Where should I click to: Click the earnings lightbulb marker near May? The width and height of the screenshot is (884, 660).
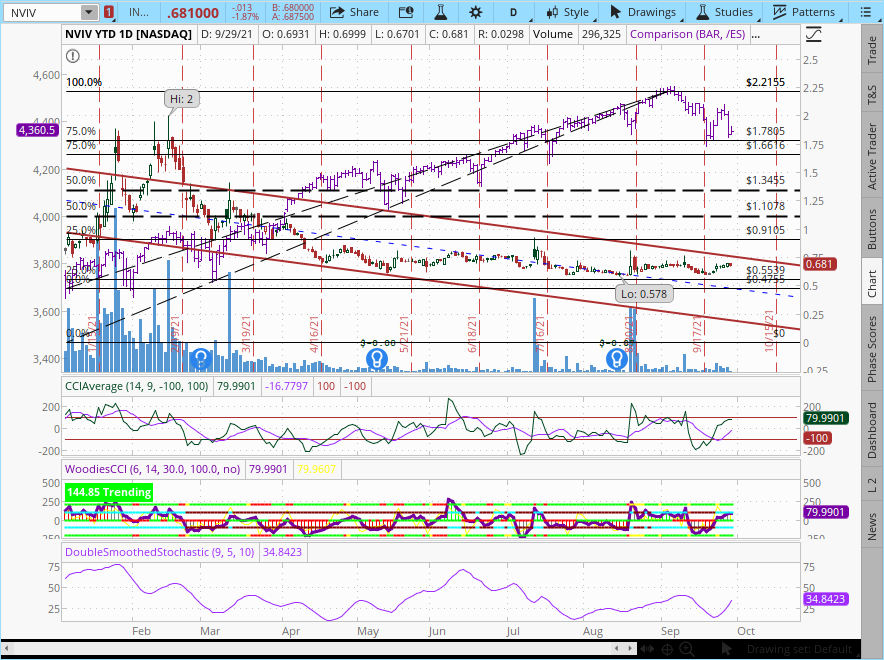(376, 358)
